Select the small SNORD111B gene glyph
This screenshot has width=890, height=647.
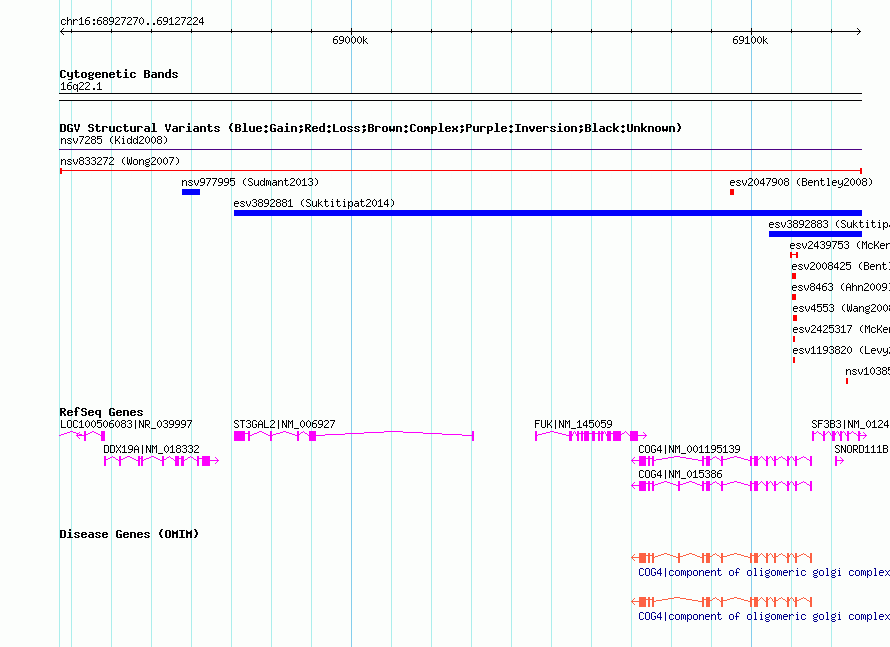[839, 461]
